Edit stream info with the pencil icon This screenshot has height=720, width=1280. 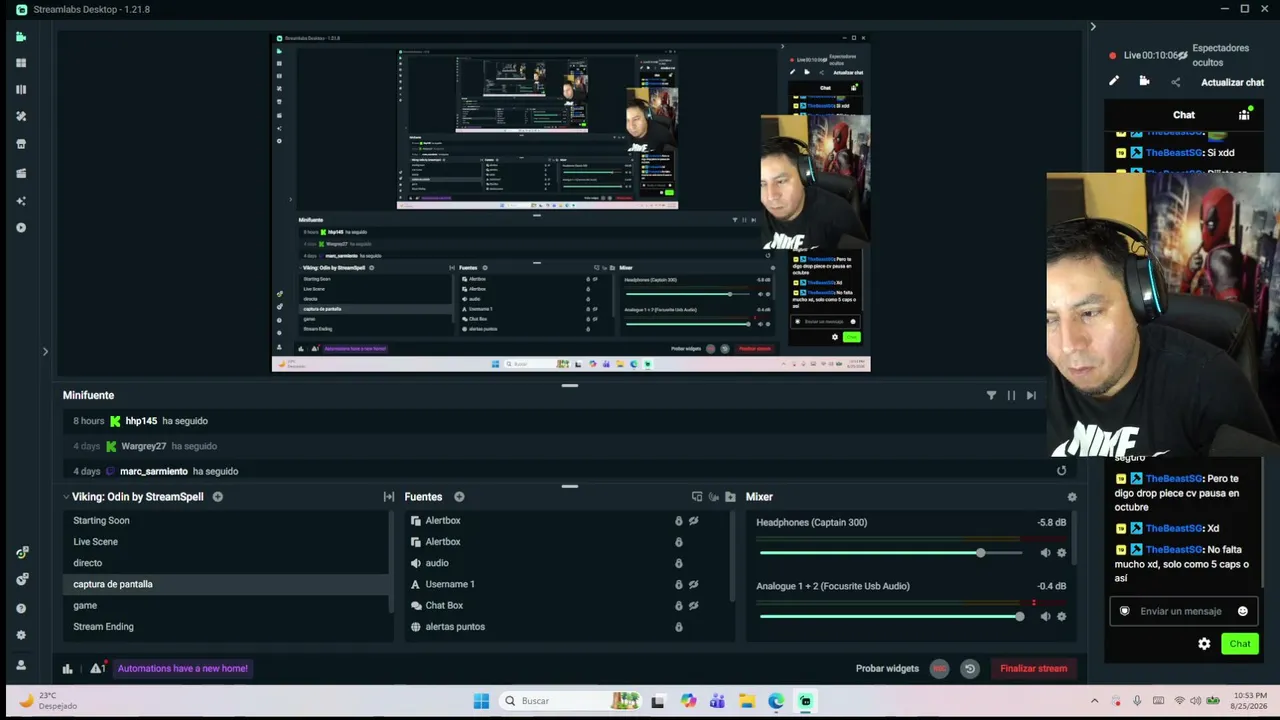[1114, 81]
